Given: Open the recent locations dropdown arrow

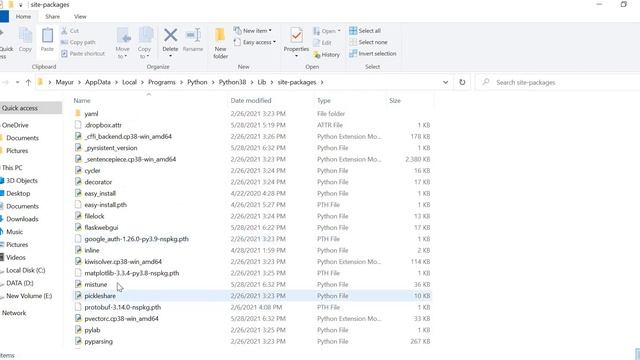Looking at the screenshot, I should pyautogui.click(x=17, y=82).
